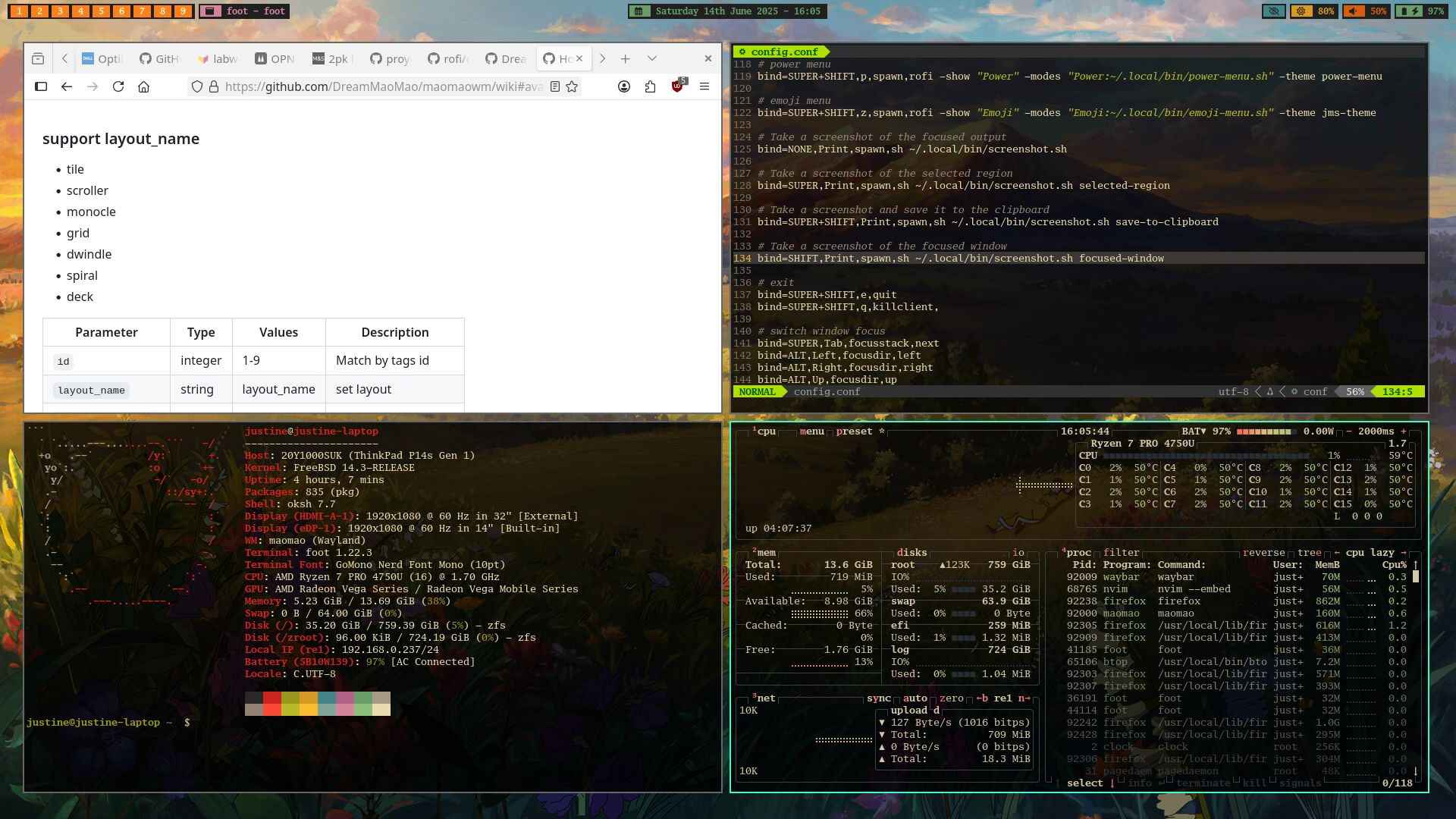Click waybar volume 50% module
The height and width of the screenshot is (819, 1456).
[x=1367, y=11]
